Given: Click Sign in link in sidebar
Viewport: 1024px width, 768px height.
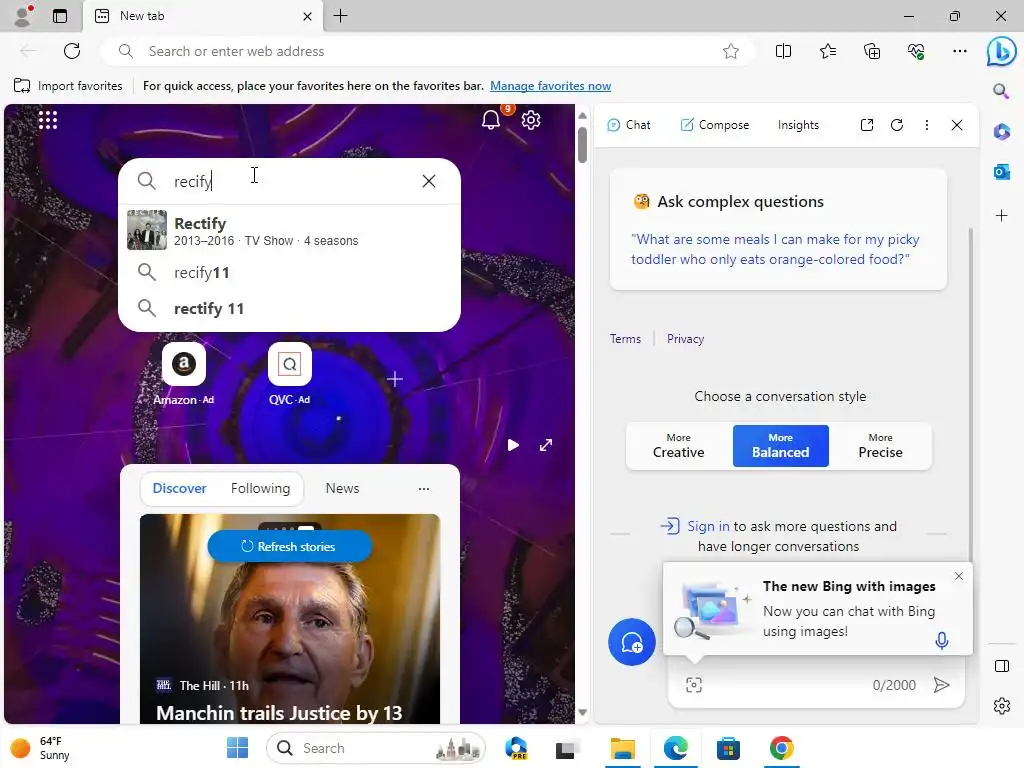Looking at the screenshot, I should click(x=708, y=526).
